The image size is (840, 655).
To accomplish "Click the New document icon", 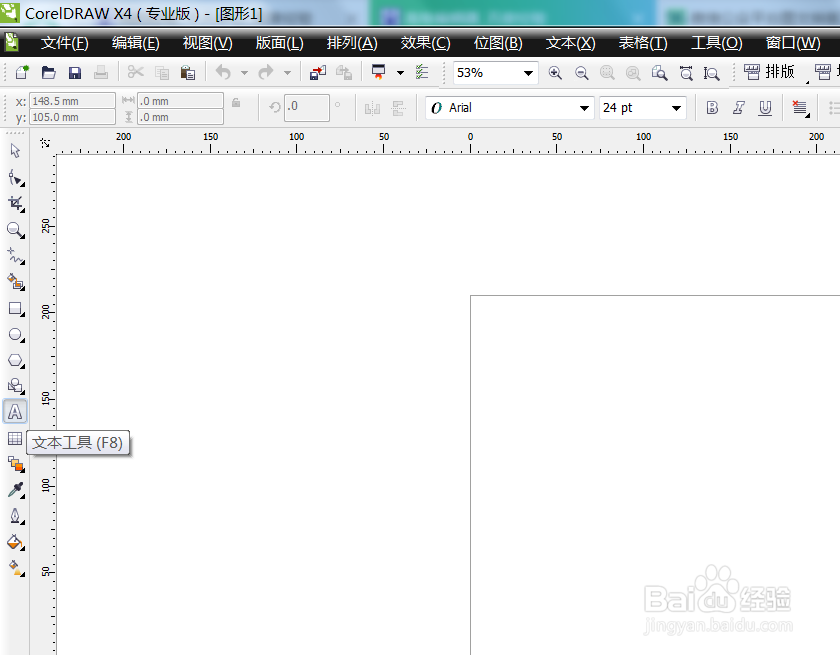I will point(22,72).
